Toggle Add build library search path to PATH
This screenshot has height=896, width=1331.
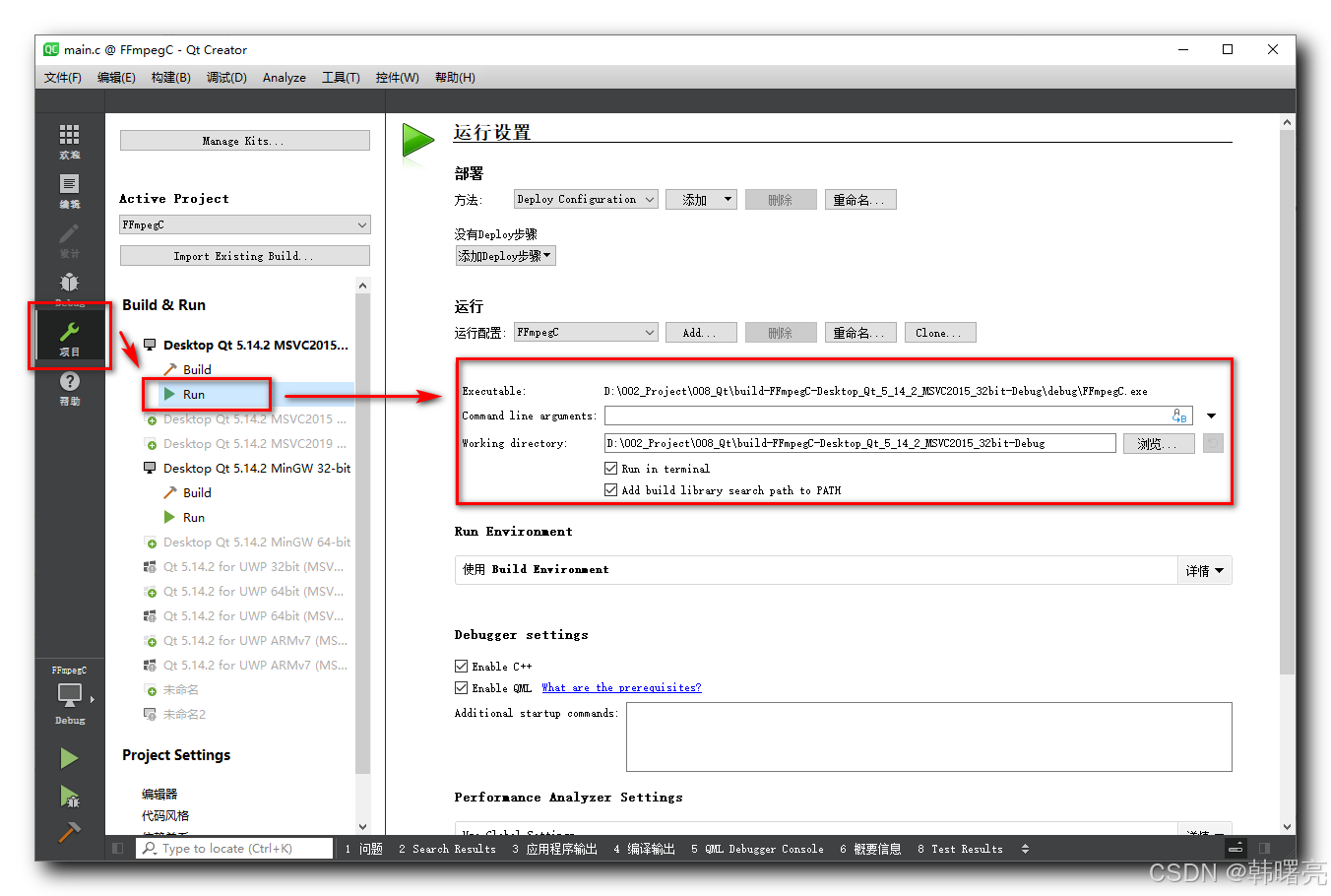[x=610, y=489]
